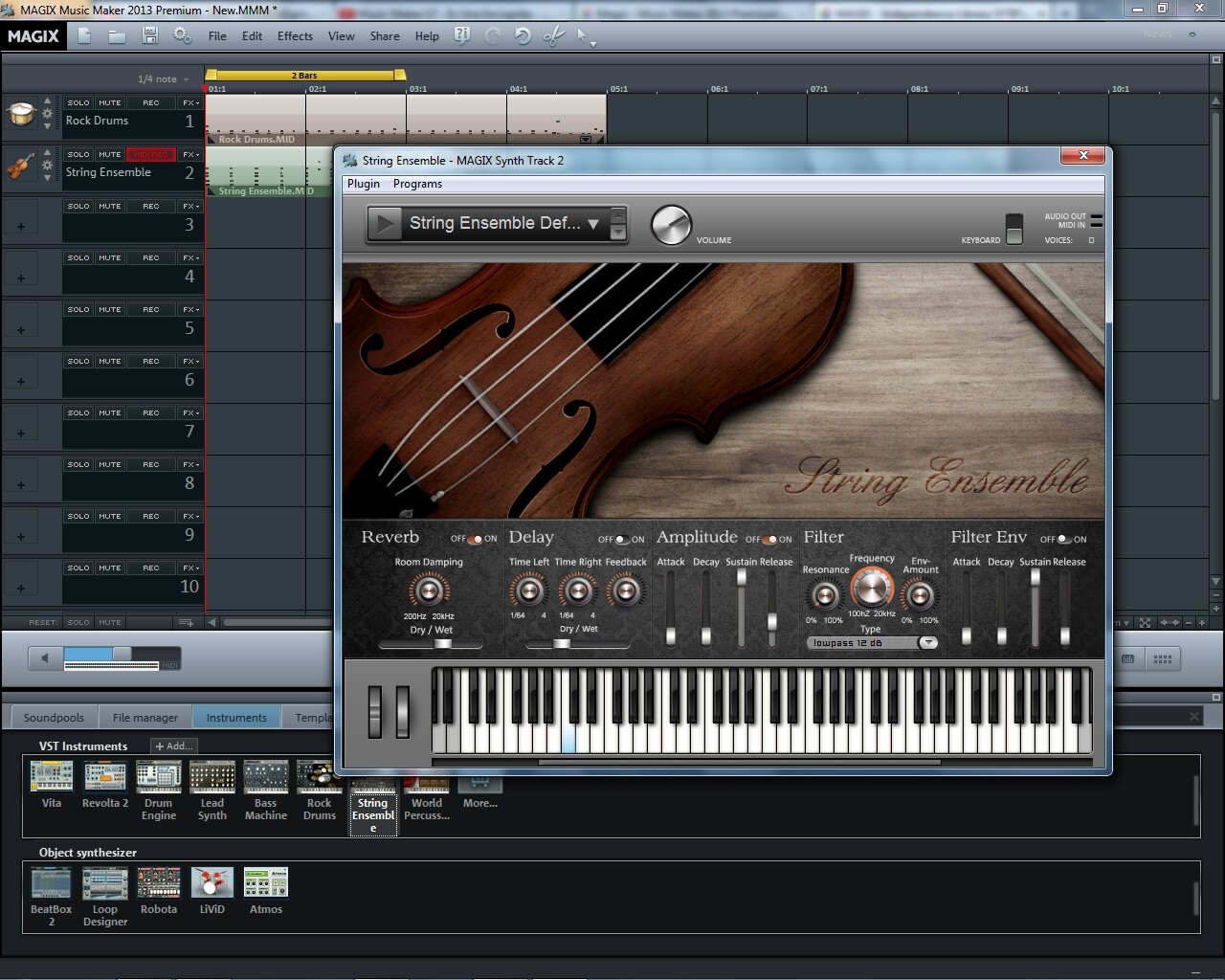Image resolution: width=1225 pixels, height=980 pixels.
Task: Toggle the Delay OFF/ON switch
Action: coord(622,539)
